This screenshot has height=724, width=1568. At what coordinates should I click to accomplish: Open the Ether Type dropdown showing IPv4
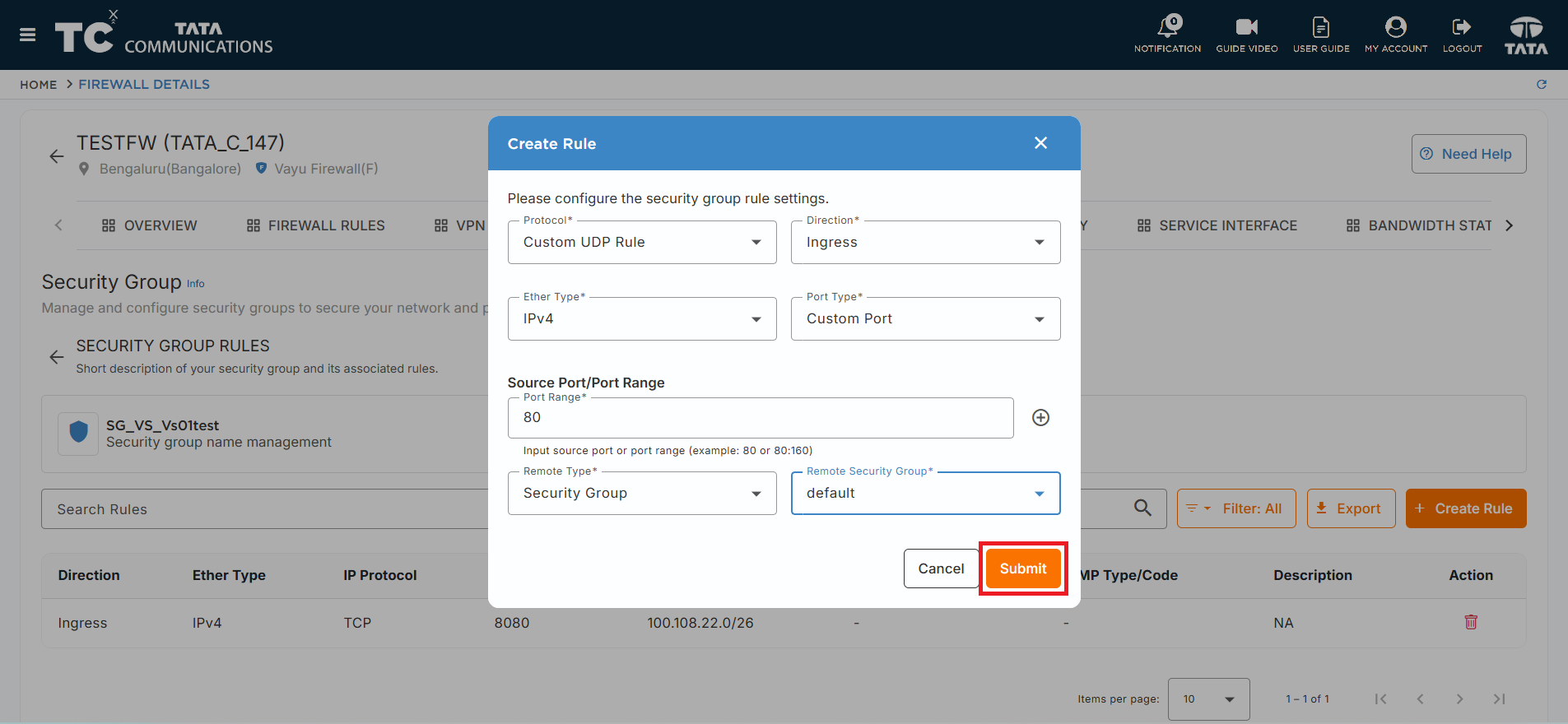[642, 318]
